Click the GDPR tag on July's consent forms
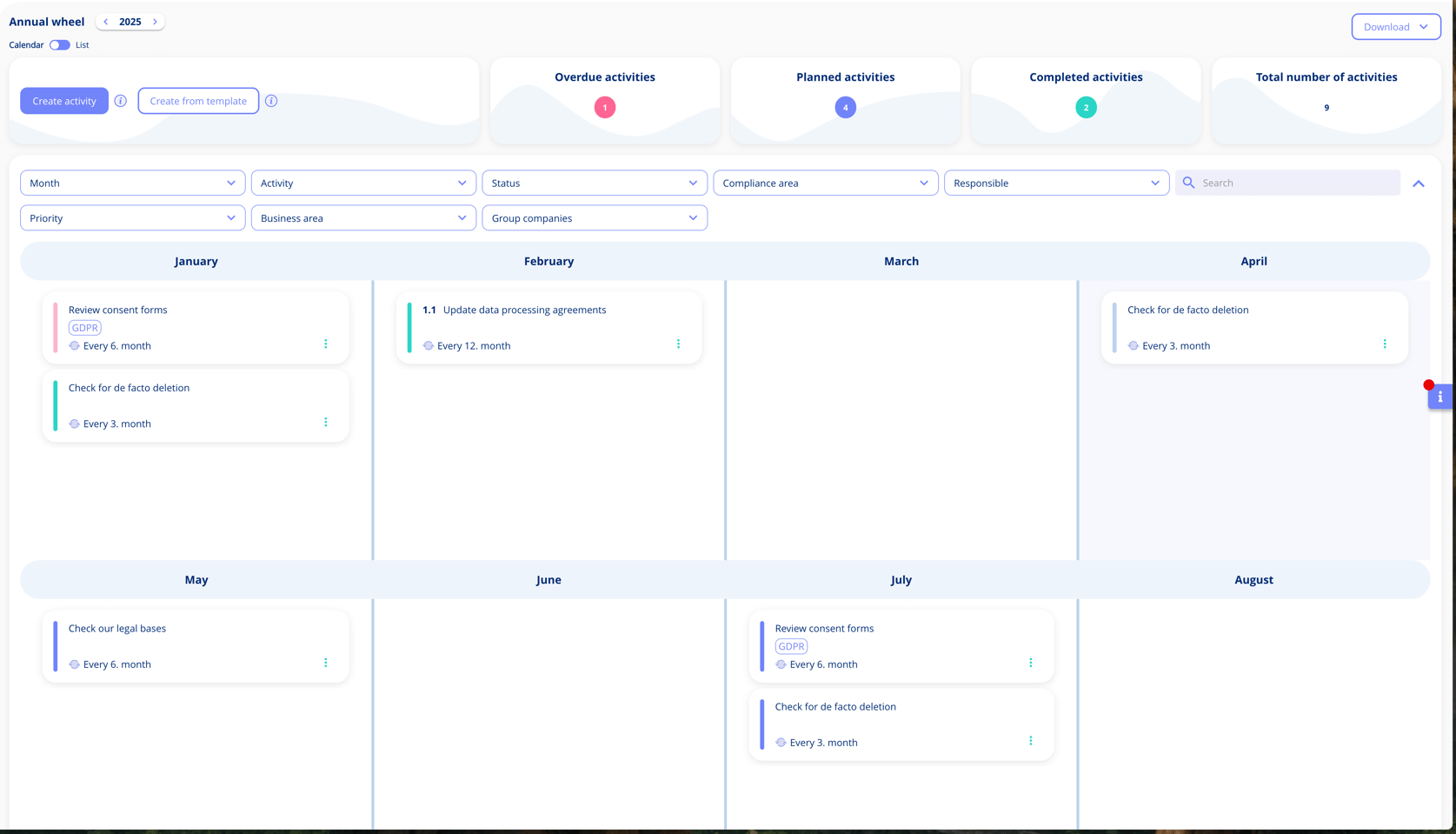The height and width of the screenshot is (834, 1456). [791, 646]
